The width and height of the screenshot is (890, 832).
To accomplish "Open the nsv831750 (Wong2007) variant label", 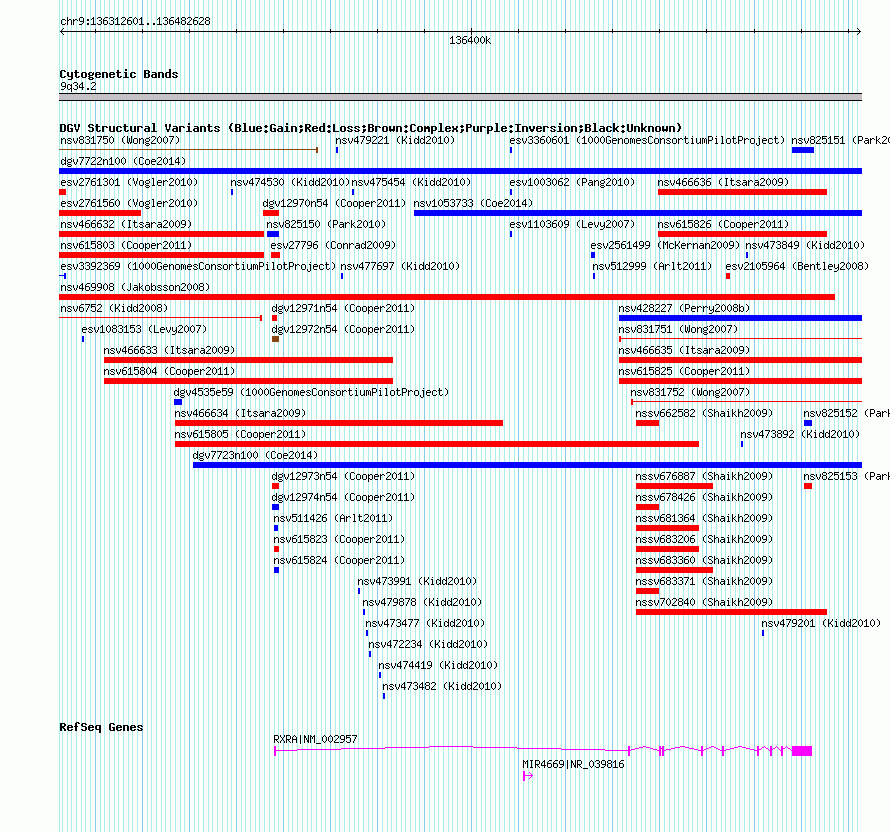I will click(120, 140).
